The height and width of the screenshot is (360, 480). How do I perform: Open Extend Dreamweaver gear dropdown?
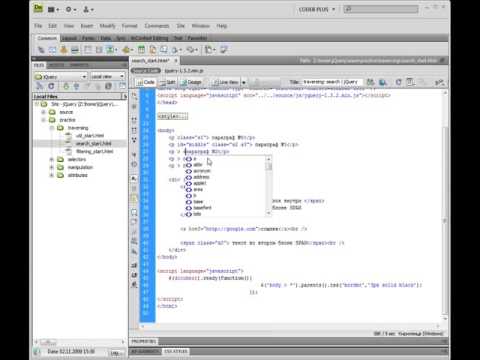tap(71, 9)
